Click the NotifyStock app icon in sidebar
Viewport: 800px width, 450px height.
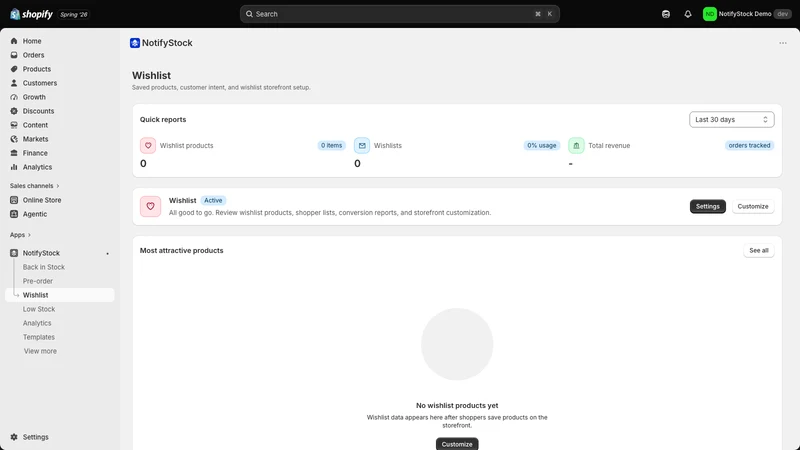click(x=14, y=253)
